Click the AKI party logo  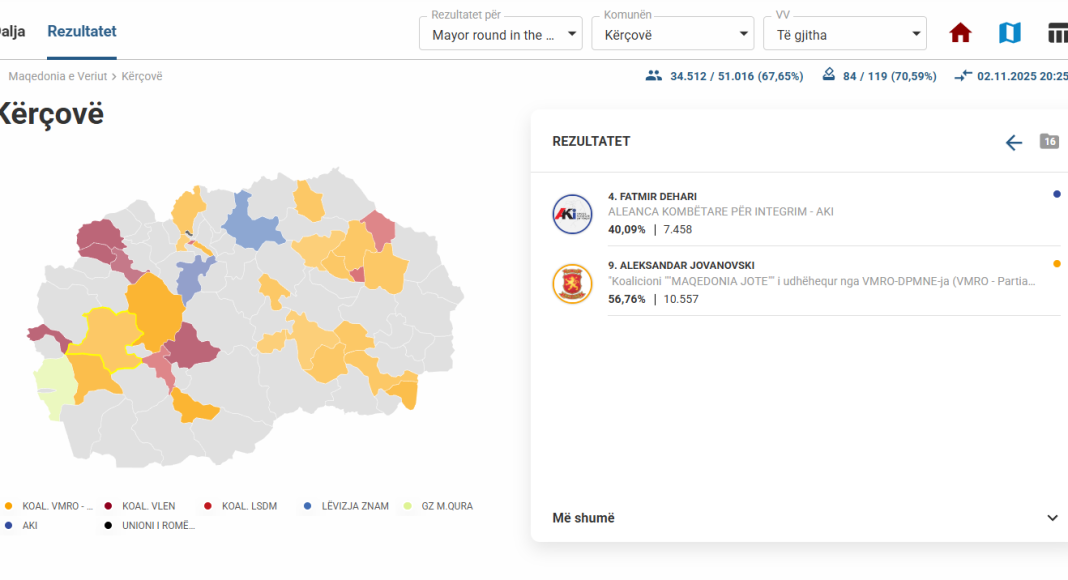click(x=572, y=214)
